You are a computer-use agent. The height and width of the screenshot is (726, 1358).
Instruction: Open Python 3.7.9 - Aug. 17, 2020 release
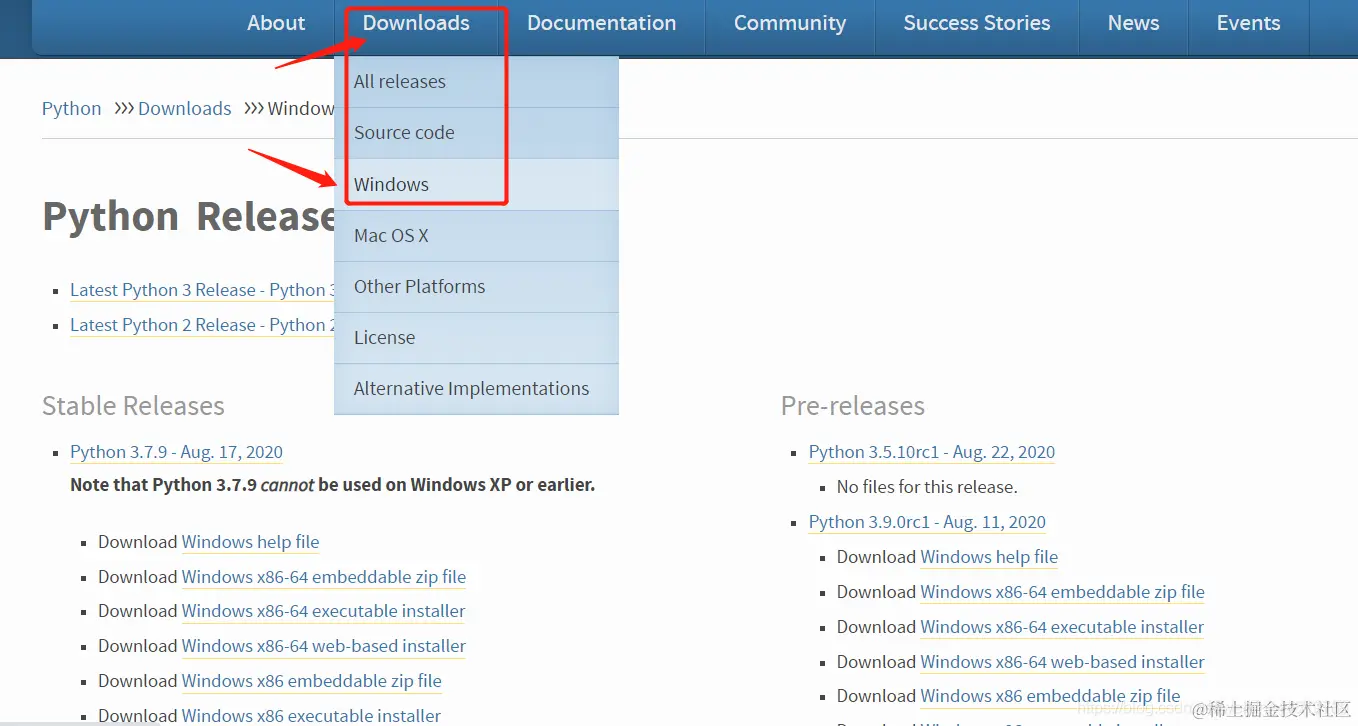176,452
